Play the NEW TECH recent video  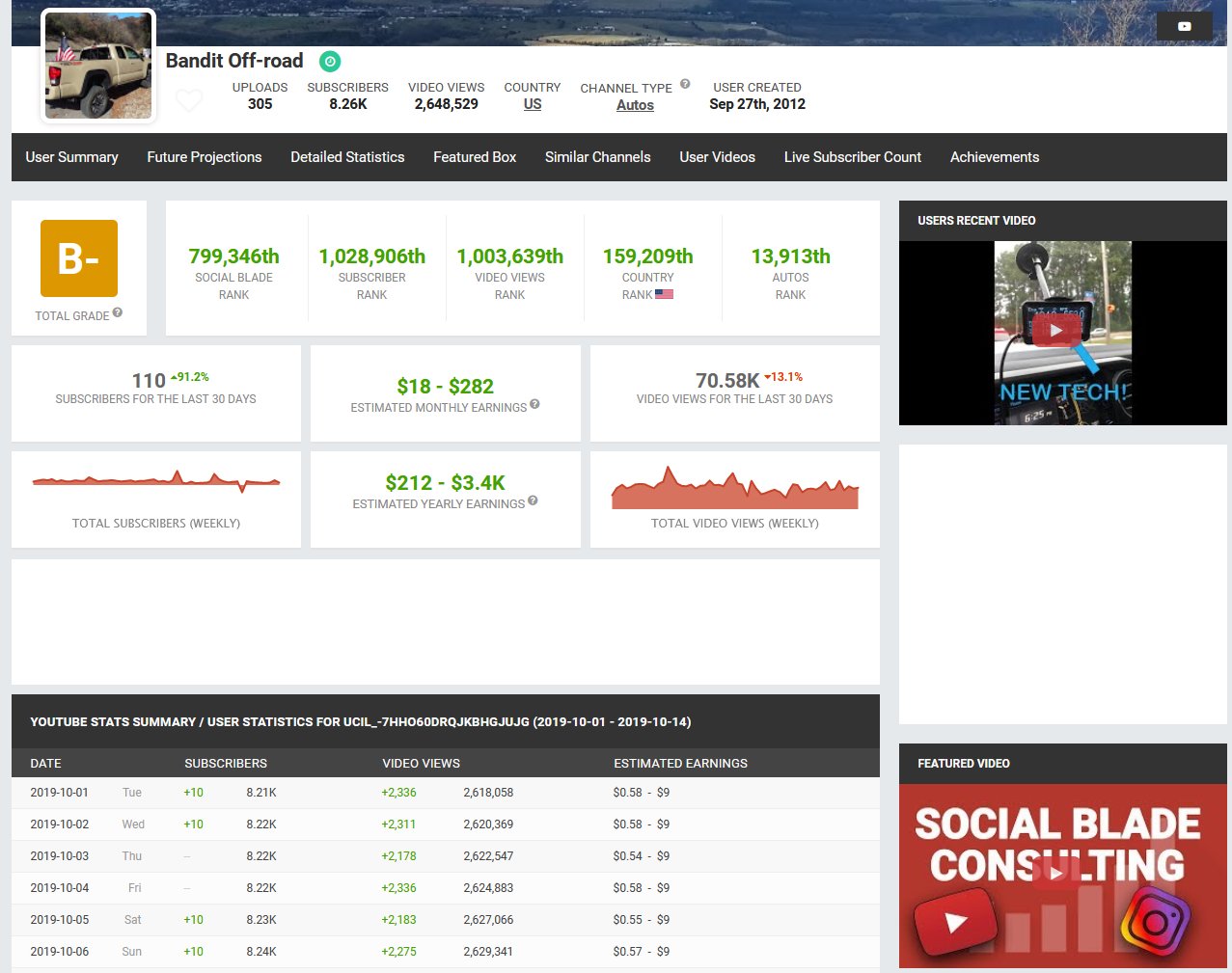(1055, 330)
